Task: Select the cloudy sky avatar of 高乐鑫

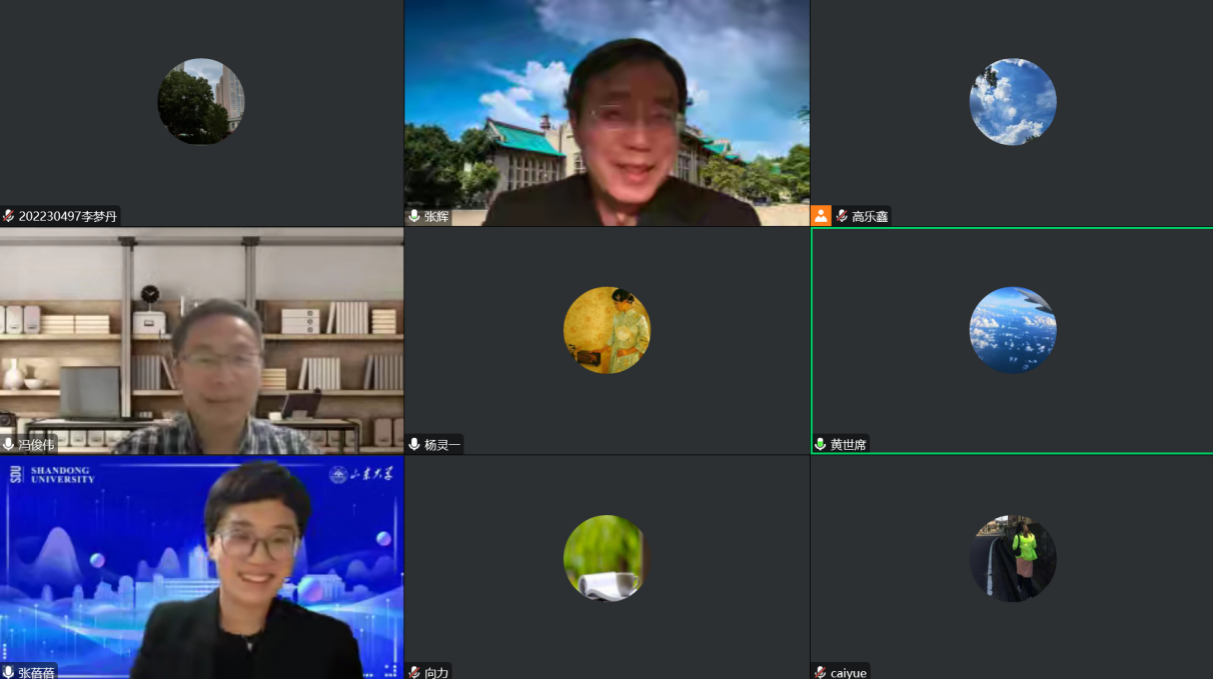Action: [1012, 101]
